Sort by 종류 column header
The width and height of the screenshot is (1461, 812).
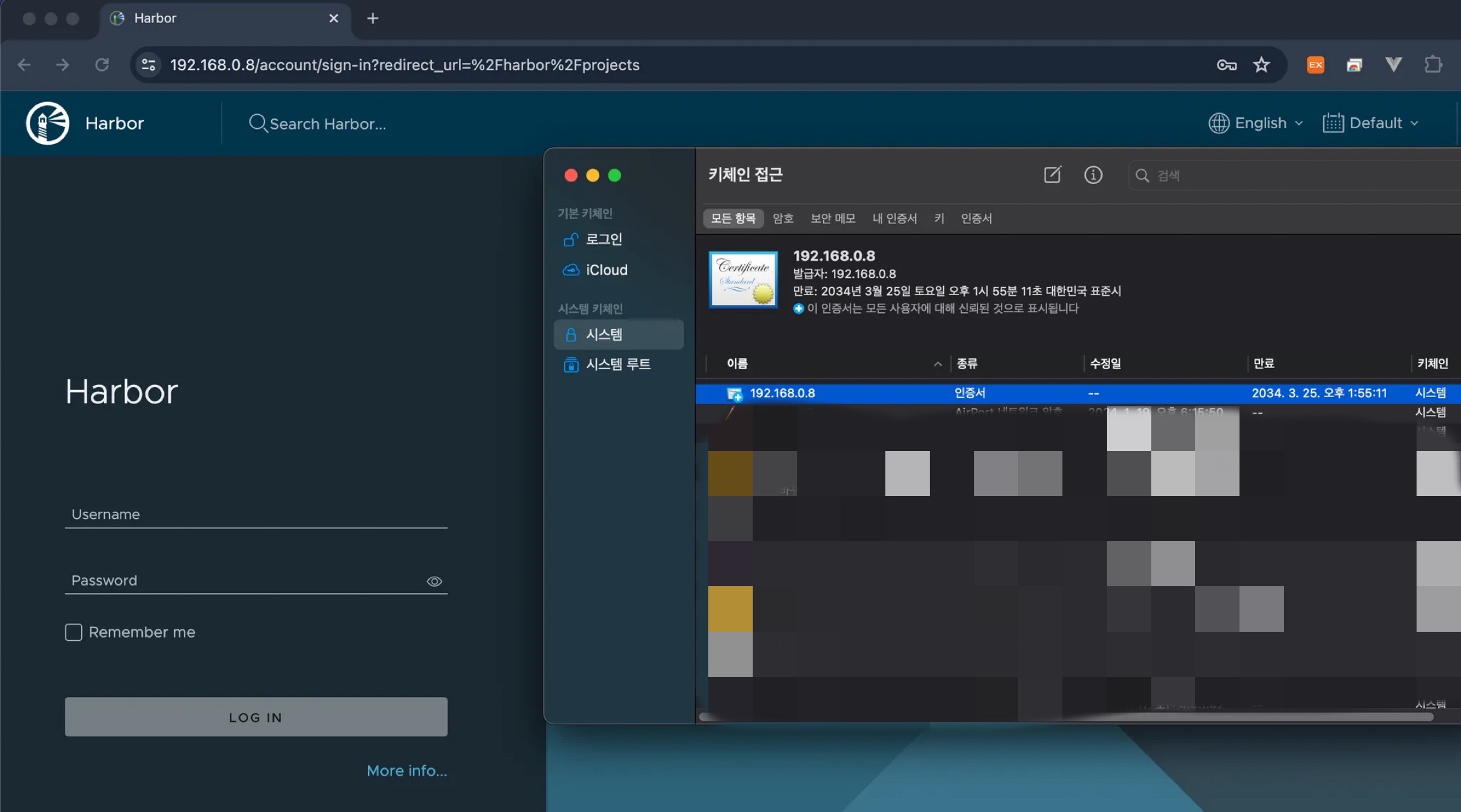(x=967, y=363)
